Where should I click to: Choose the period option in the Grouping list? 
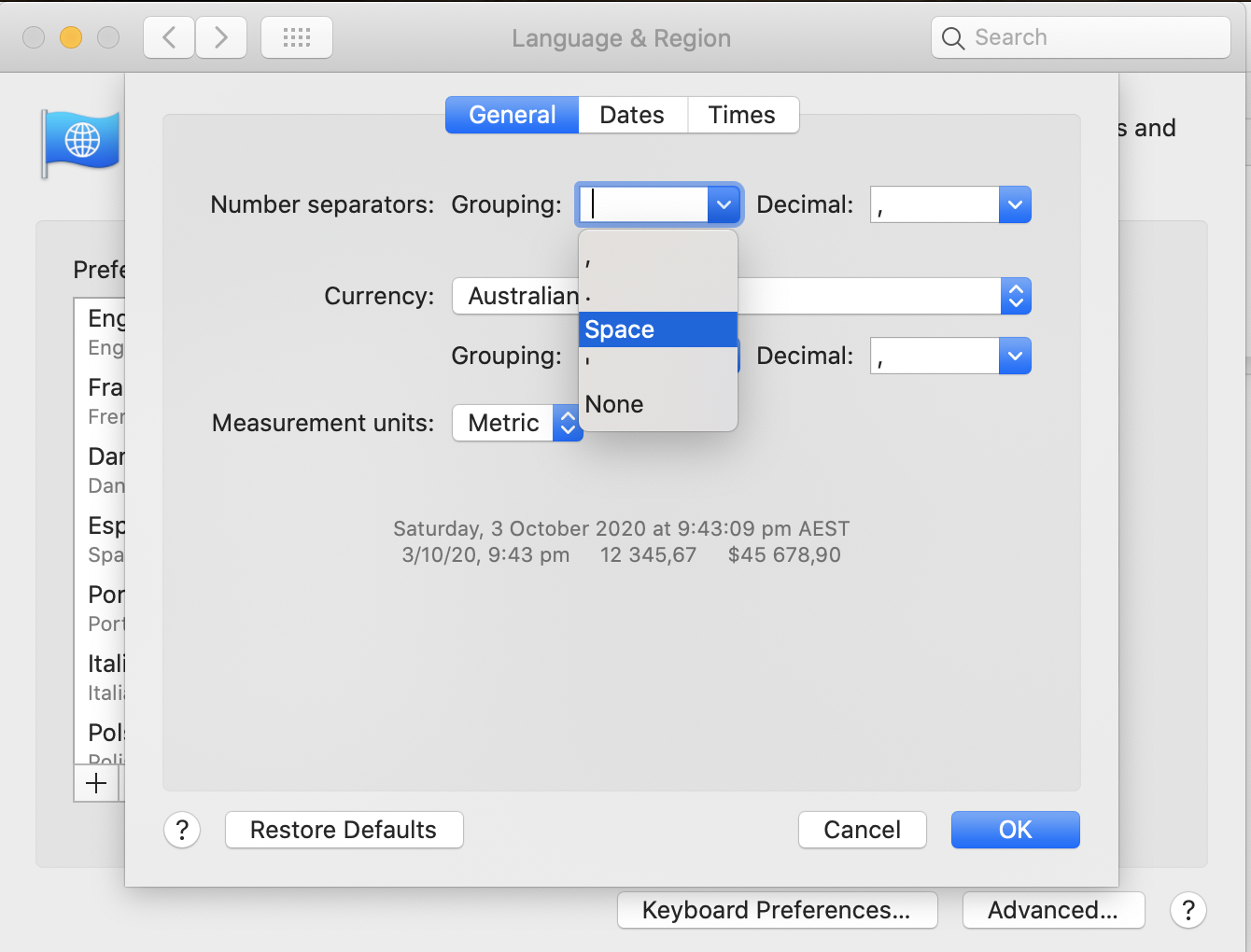click(x=658, y=296)
